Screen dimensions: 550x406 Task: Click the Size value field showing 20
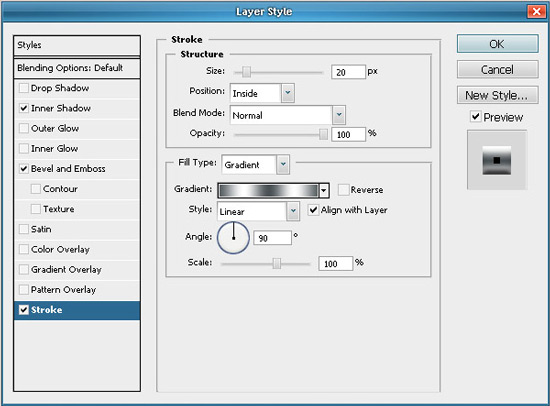tap(348, 72)
